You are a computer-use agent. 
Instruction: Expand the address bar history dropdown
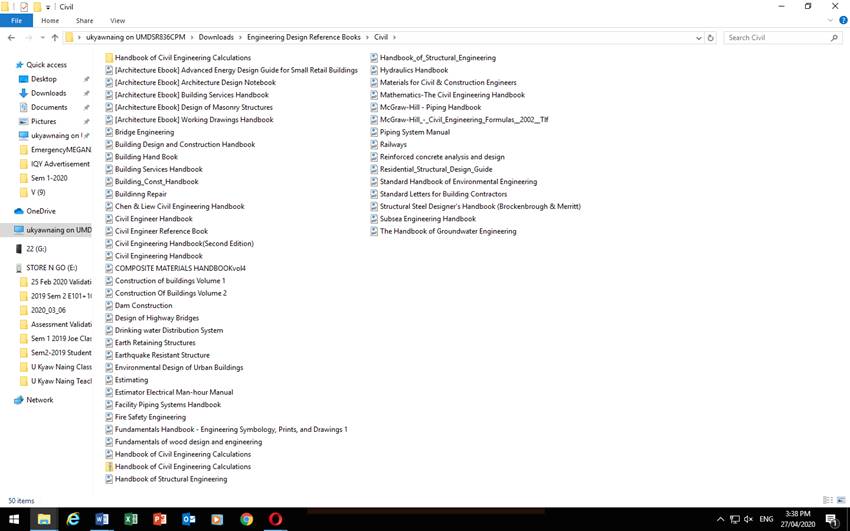[x=699, y=37]
